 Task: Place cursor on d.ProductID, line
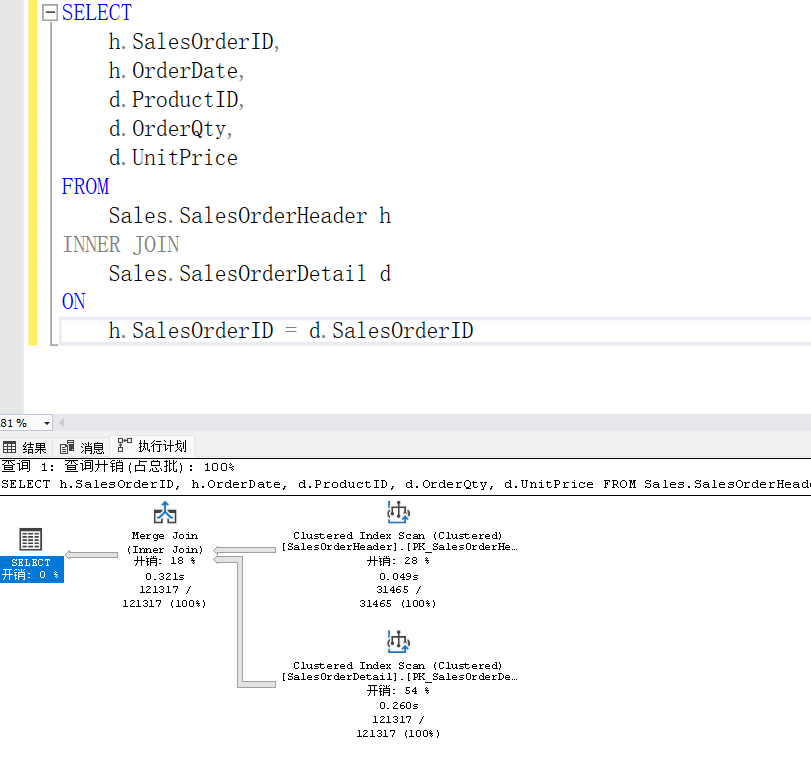pos(176,100)
